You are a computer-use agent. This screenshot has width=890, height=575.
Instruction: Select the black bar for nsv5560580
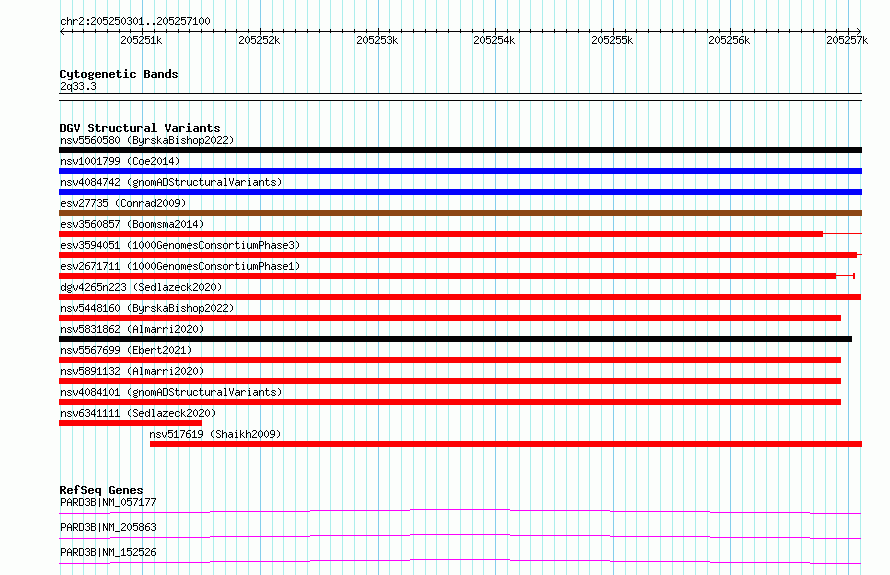(x=460, y=150)
